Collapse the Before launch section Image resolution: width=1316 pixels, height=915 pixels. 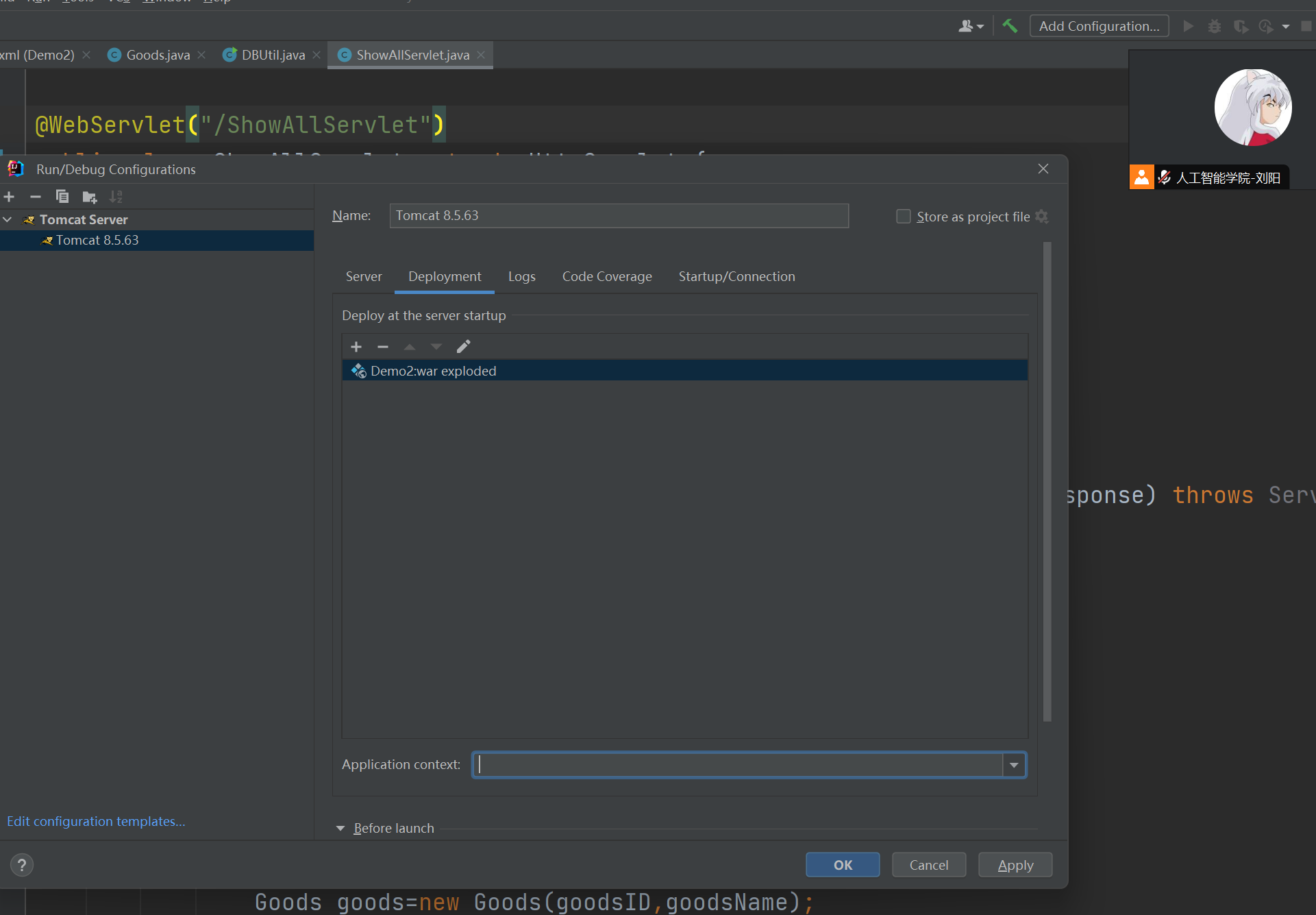coord(340,829)
